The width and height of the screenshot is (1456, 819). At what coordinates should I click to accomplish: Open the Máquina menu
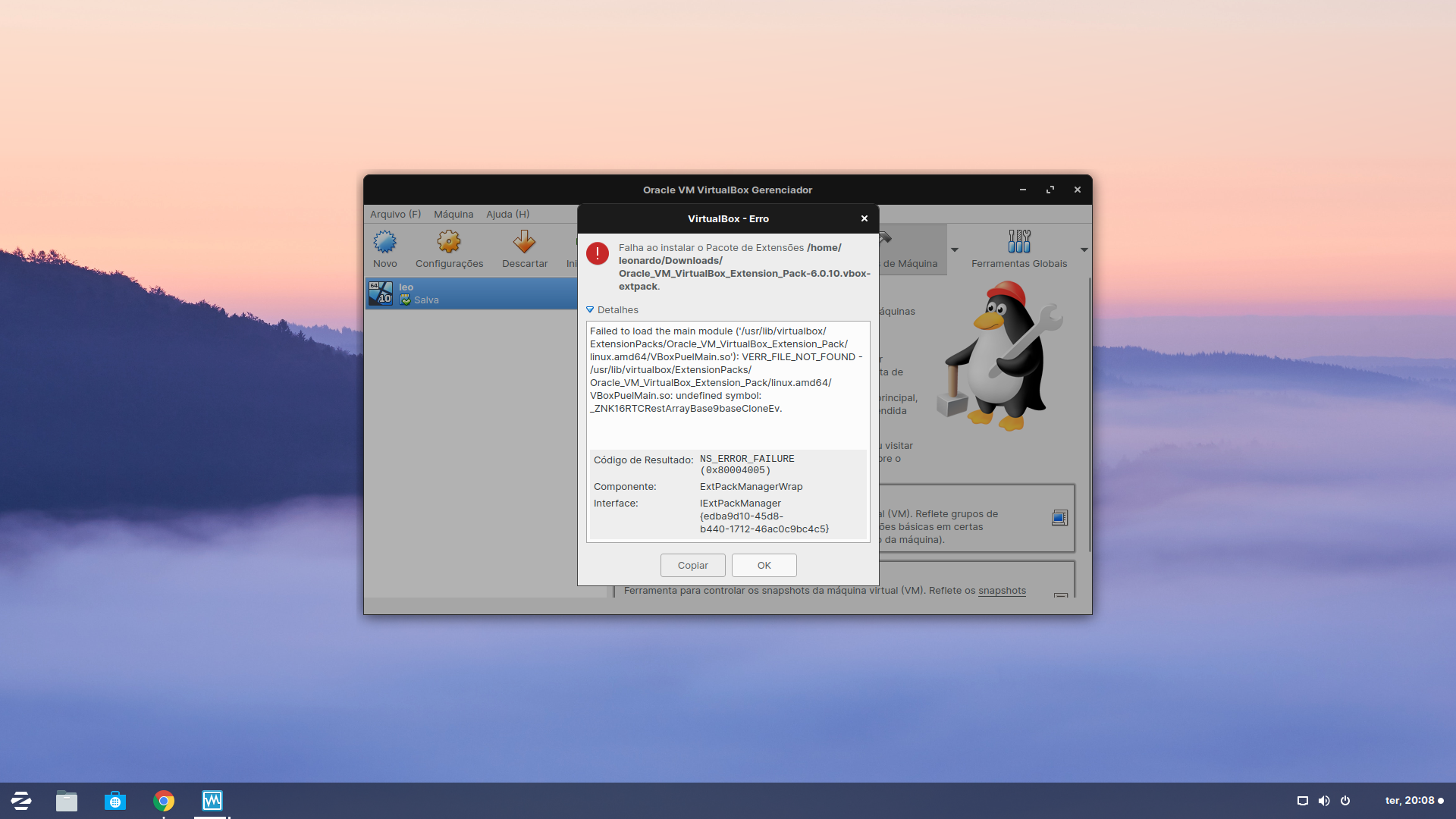453,215
